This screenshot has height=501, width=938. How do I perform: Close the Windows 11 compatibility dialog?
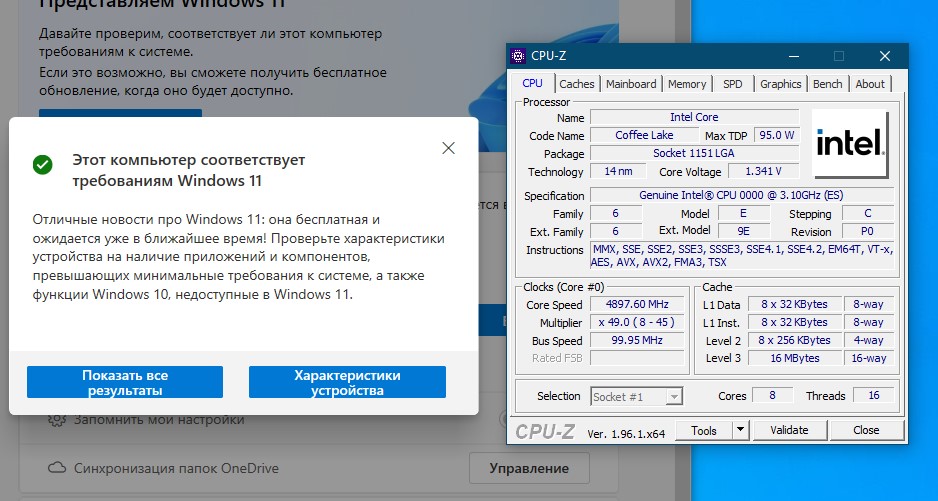[449, 148]
